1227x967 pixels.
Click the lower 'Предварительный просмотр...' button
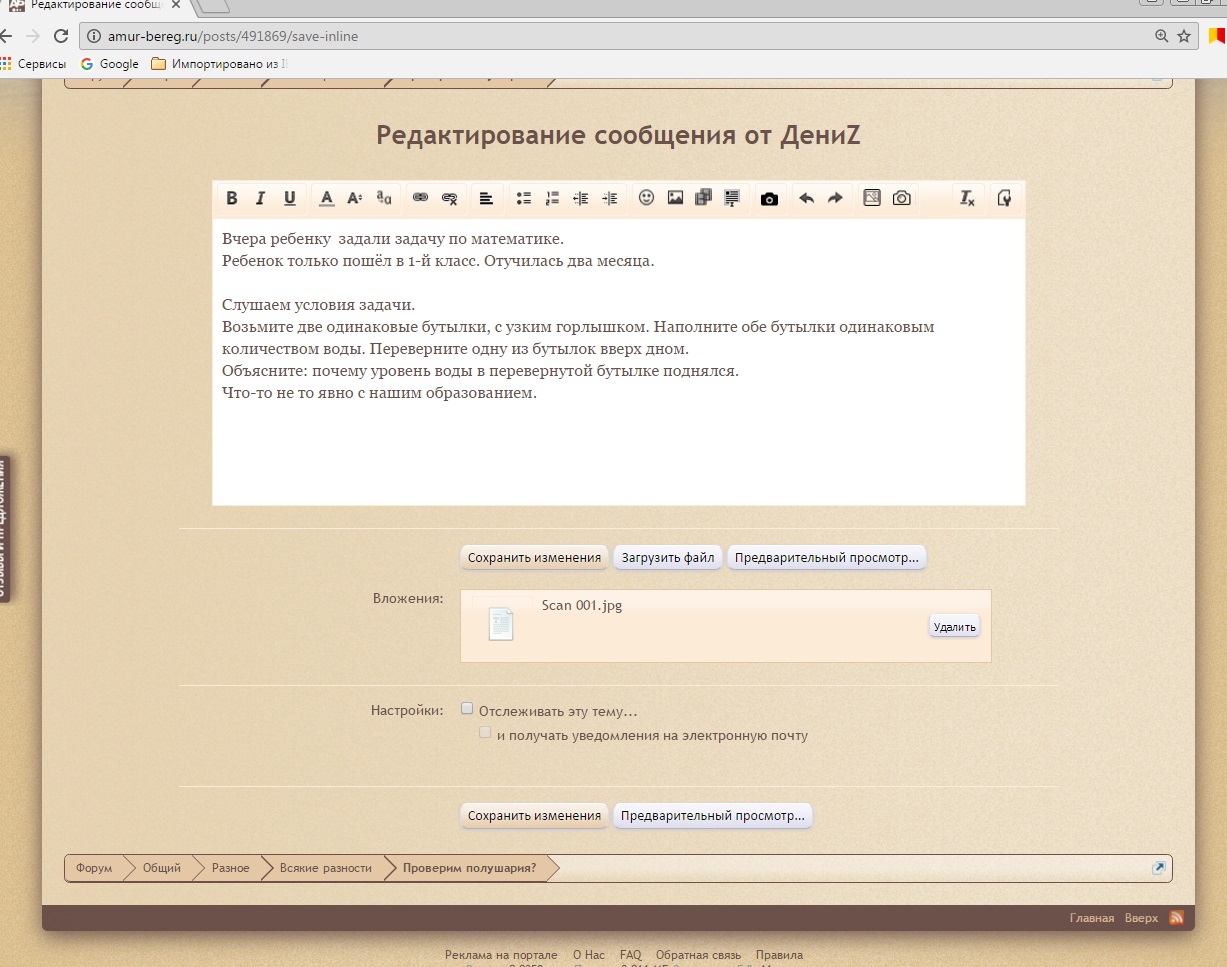tap(713, 815)
